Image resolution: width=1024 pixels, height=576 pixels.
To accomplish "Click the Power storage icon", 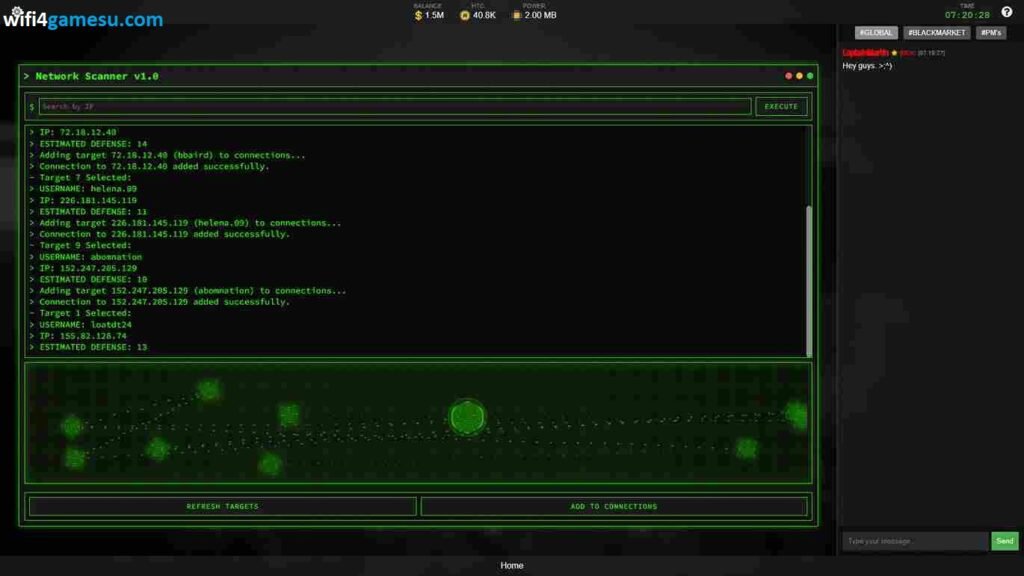I will 516,15.
